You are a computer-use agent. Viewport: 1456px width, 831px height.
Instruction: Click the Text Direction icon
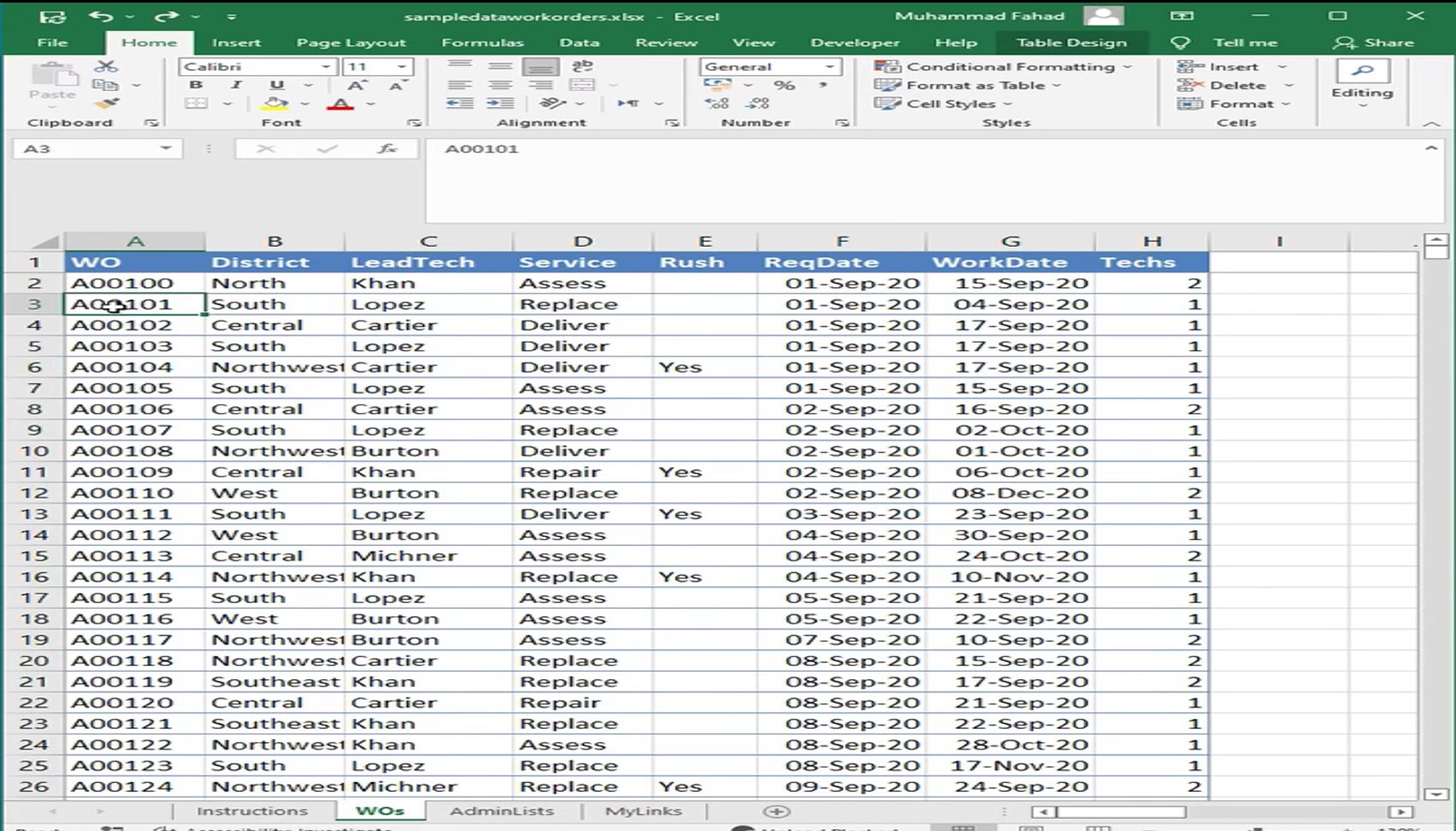[629, 104]
